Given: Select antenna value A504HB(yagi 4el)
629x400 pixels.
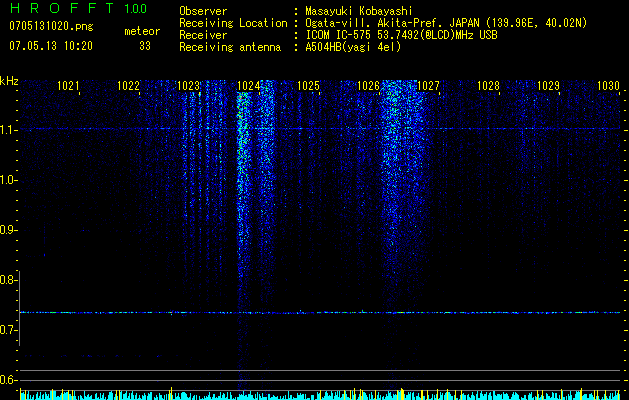Looking at the screenshot, I should coord(353,47).
